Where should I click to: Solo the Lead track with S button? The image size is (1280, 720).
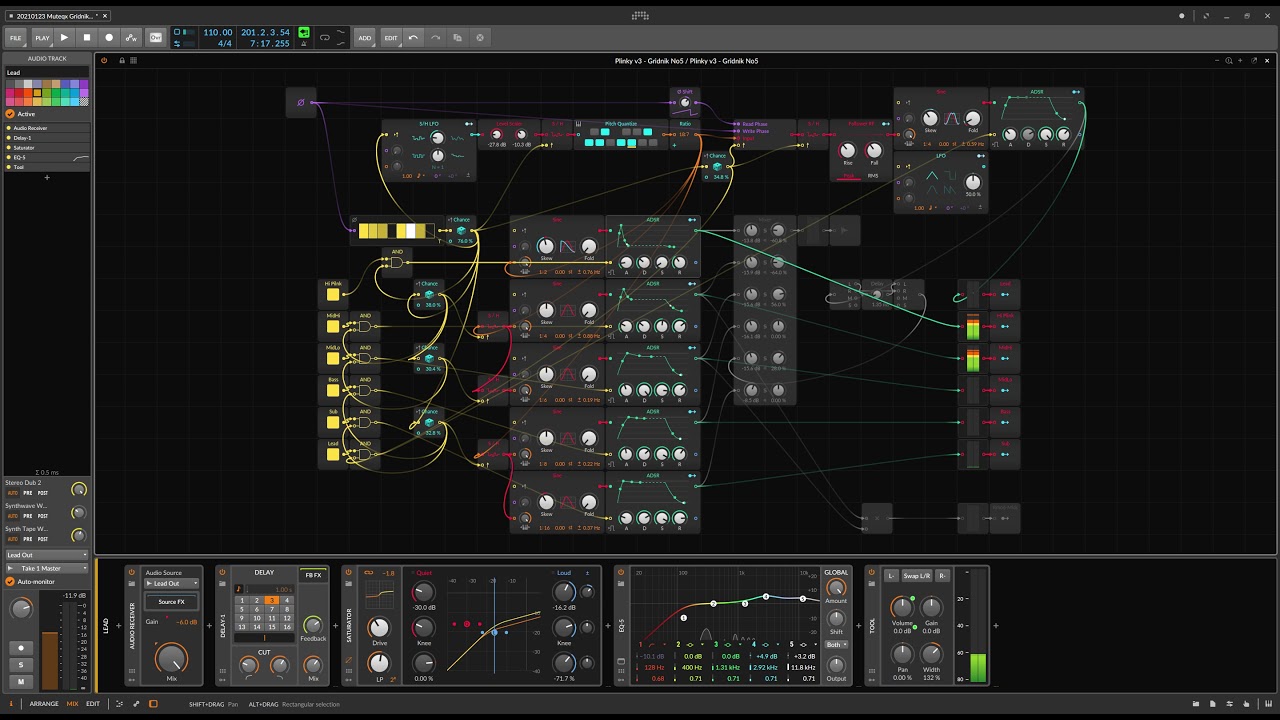[21, 665]
